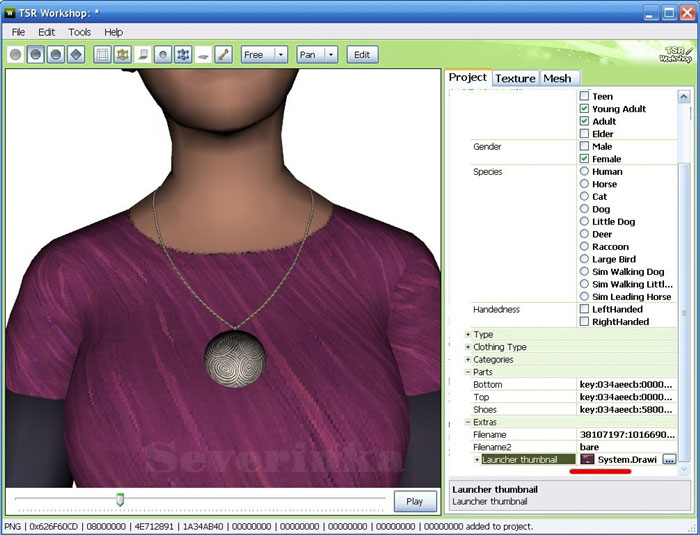
Task: Click the grid display toolbar icon
Action: 103,55
